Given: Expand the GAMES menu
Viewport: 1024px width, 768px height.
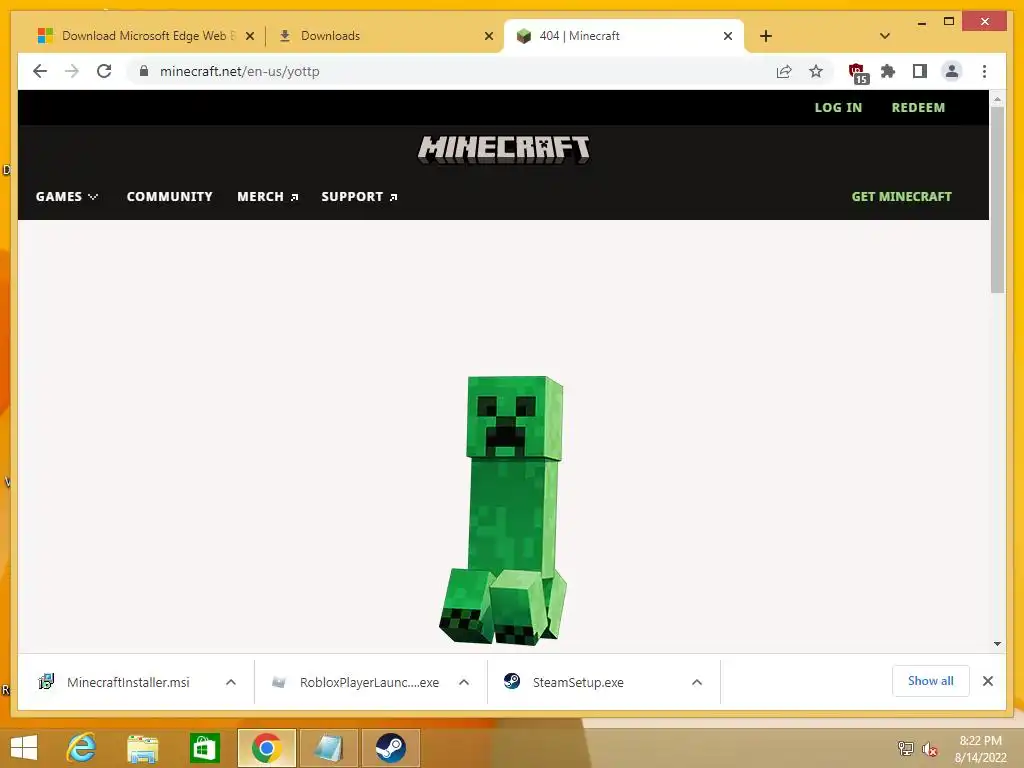Looking at the screenshot, I should pos(67,197).
